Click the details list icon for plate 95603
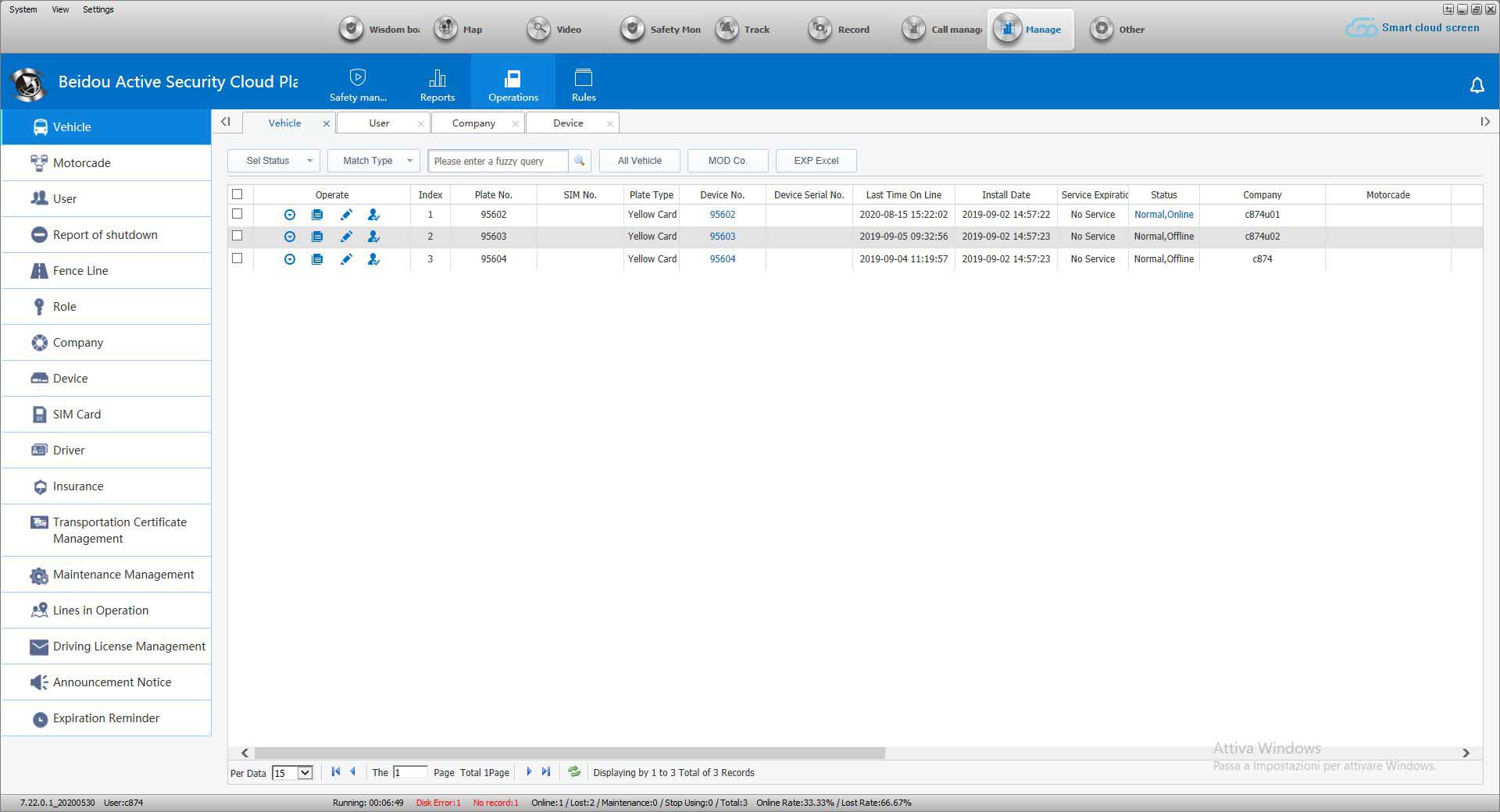 click(x=317, y=237)
